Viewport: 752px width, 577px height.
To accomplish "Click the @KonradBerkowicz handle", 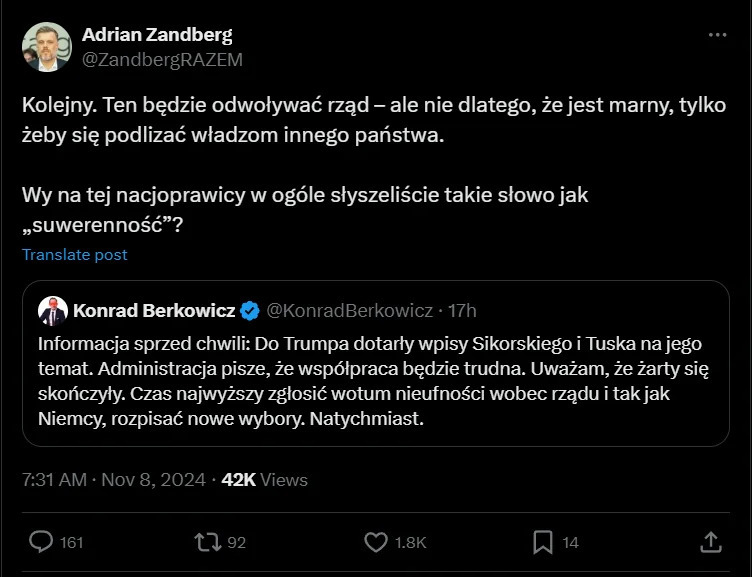I will tap(349, 311).
